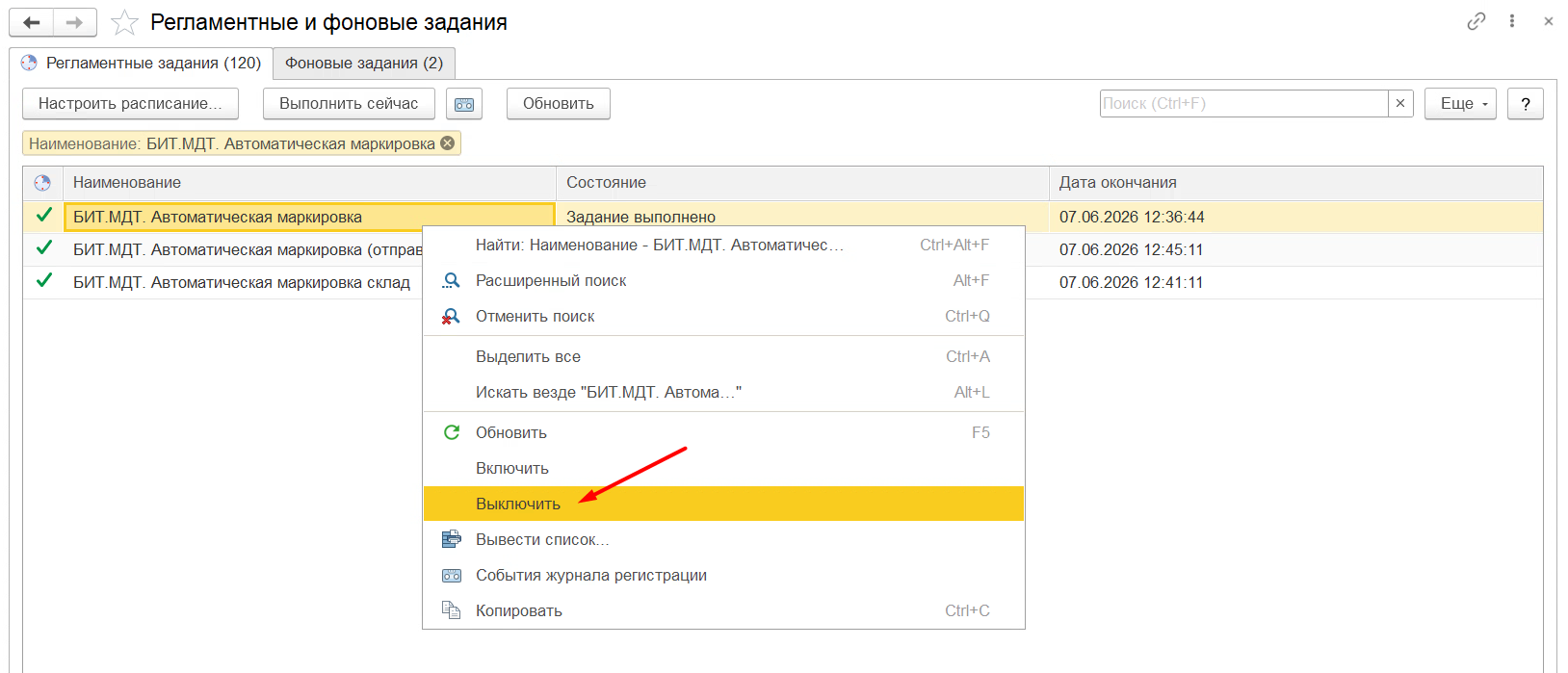Screen dimensions: 1568x673
Task: Go forward with the right arrow button
Action: point(75,22)
